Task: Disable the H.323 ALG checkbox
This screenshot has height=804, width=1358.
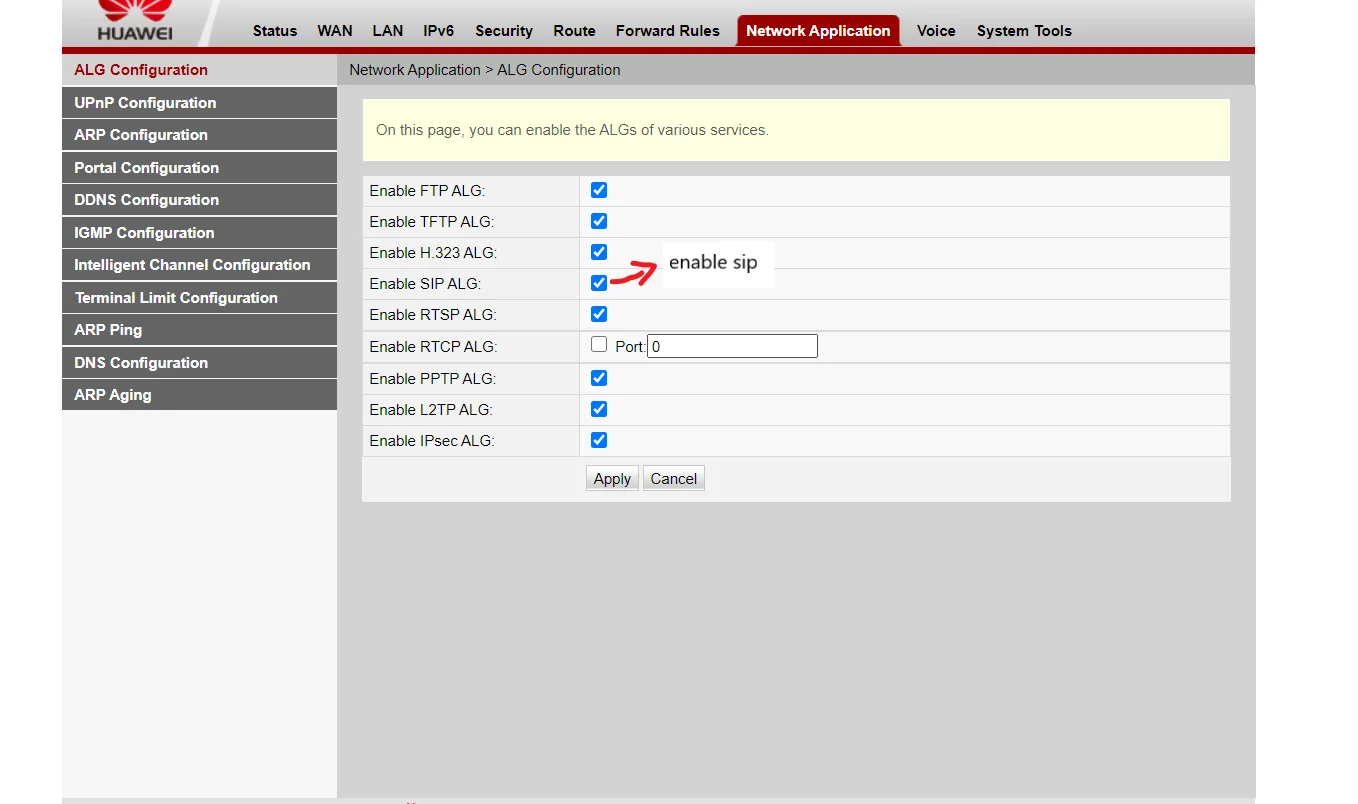Action: click(599, 252)
